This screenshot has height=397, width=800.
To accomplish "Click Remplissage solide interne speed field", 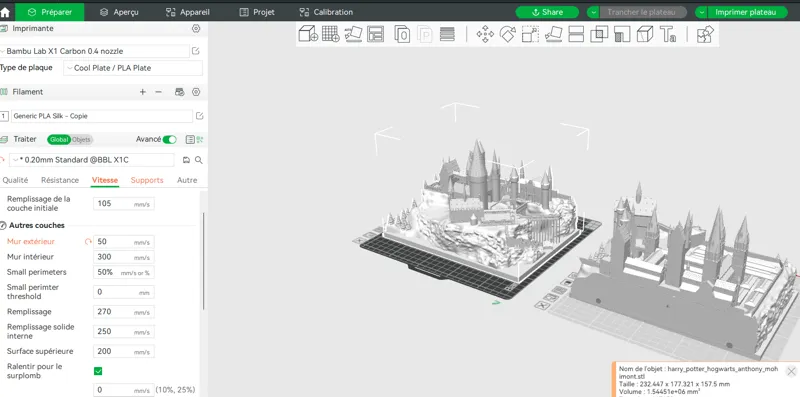I will (x=123, y=332).
